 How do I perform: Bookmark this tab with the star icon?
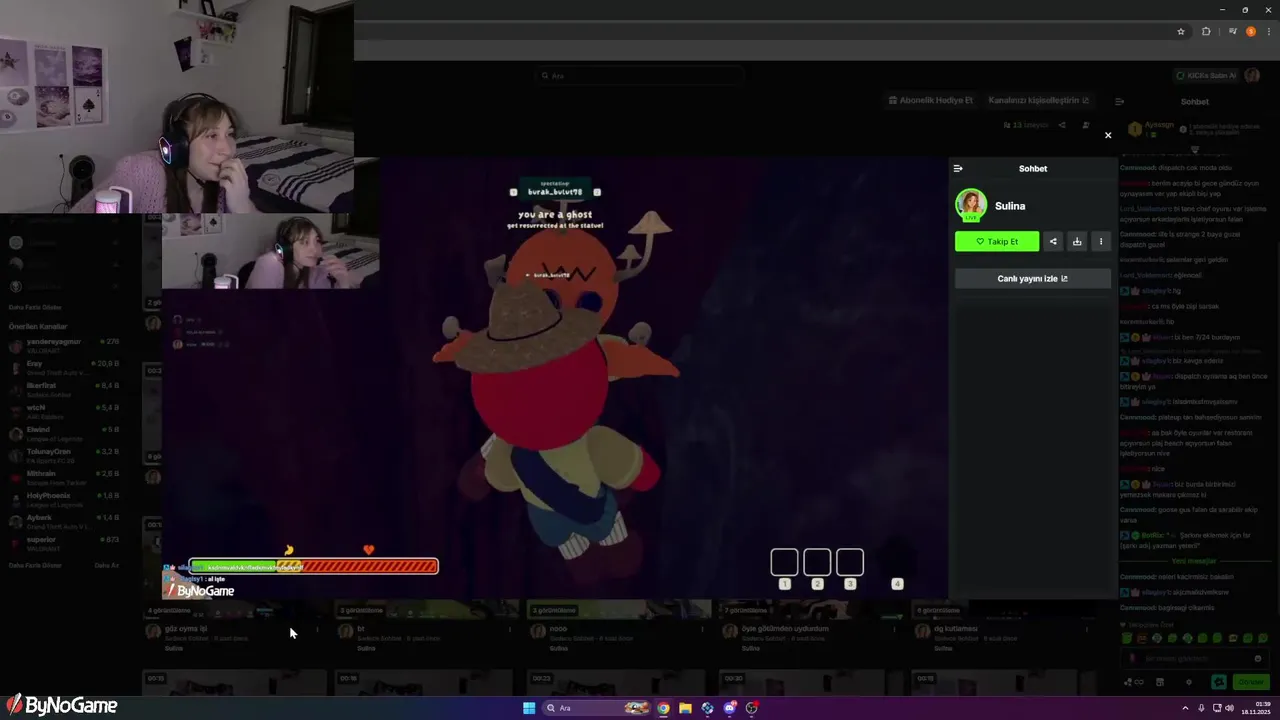[1181, 31]
